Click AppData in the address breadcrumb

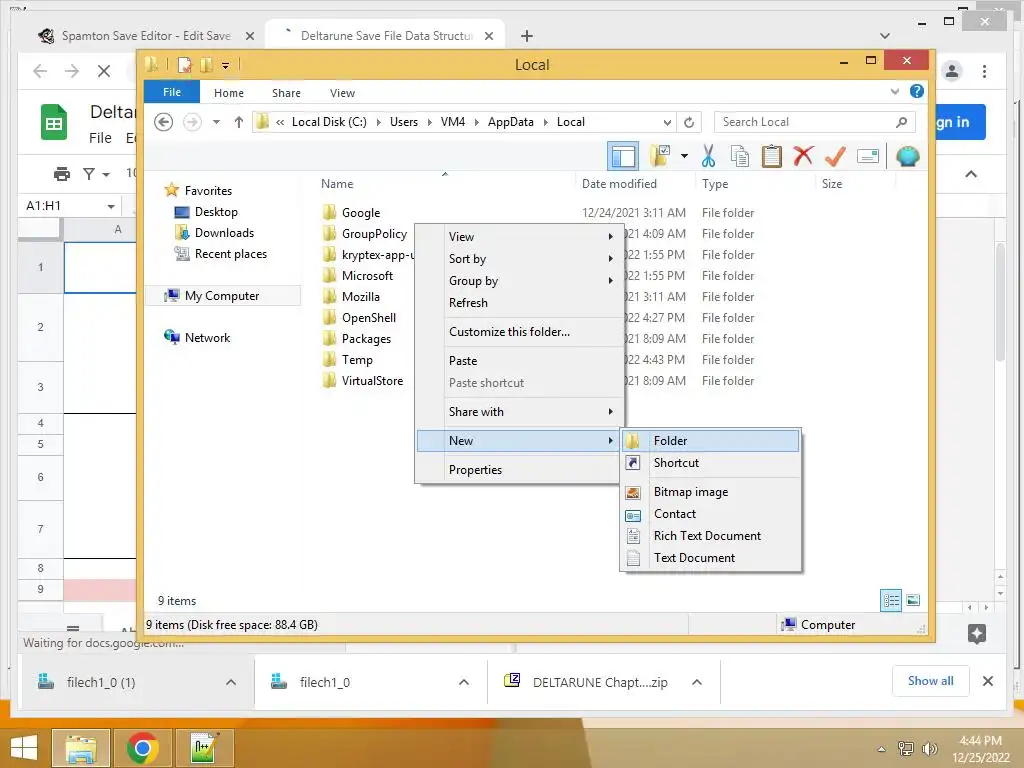click(510, 122)
